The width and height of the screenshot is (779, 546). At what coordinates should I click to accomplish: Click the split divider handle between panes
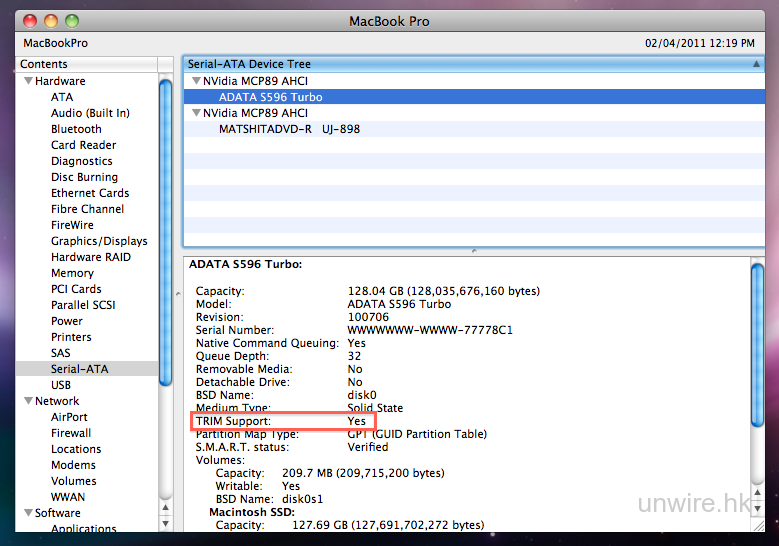[x=472, y=250]
